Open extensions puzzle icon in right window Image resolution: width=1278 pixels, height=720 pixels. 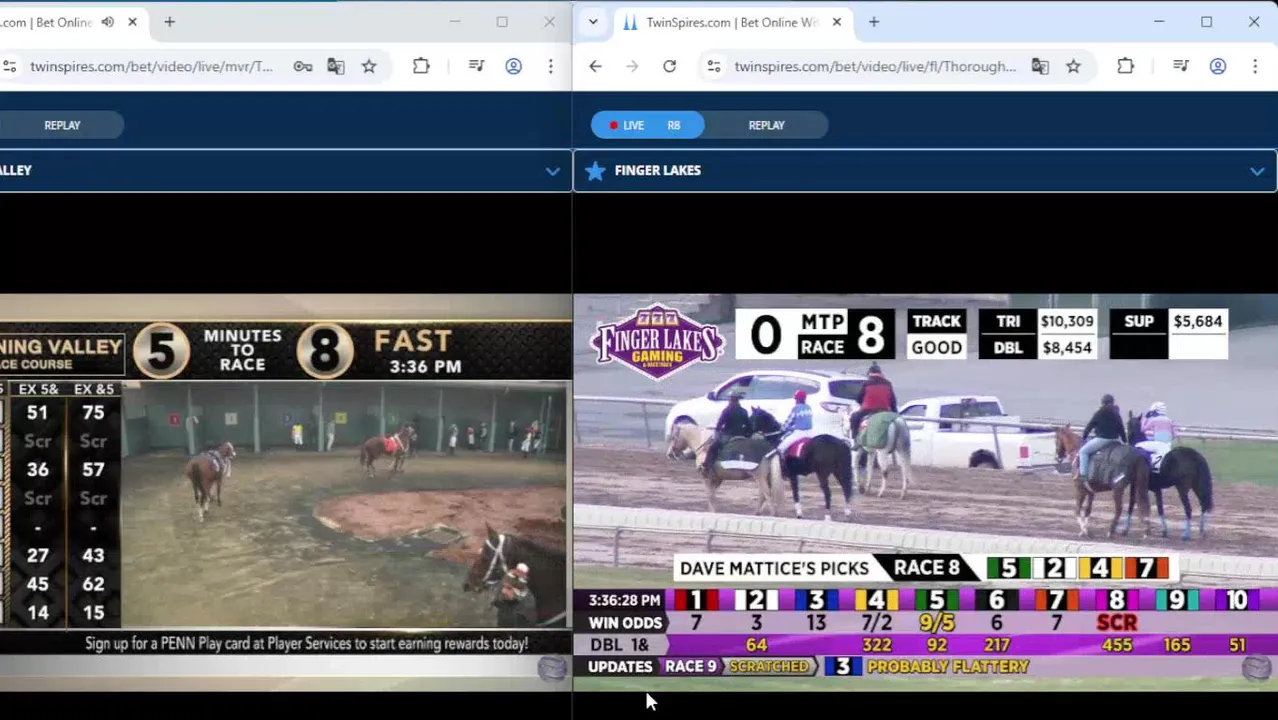tap(1125, 66)
